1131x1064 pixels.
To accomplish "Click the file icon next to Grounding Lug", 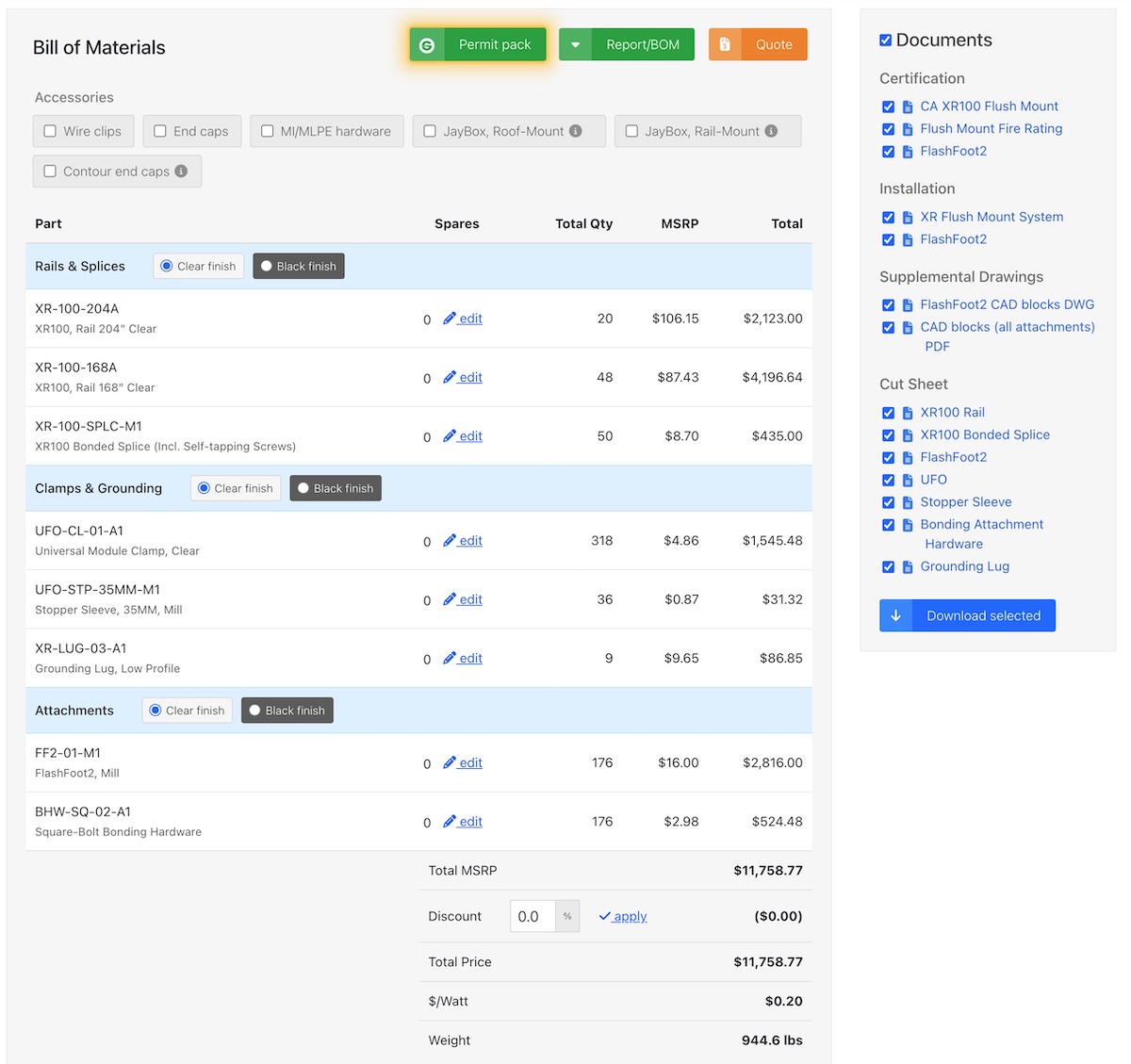I will point(908,567).
